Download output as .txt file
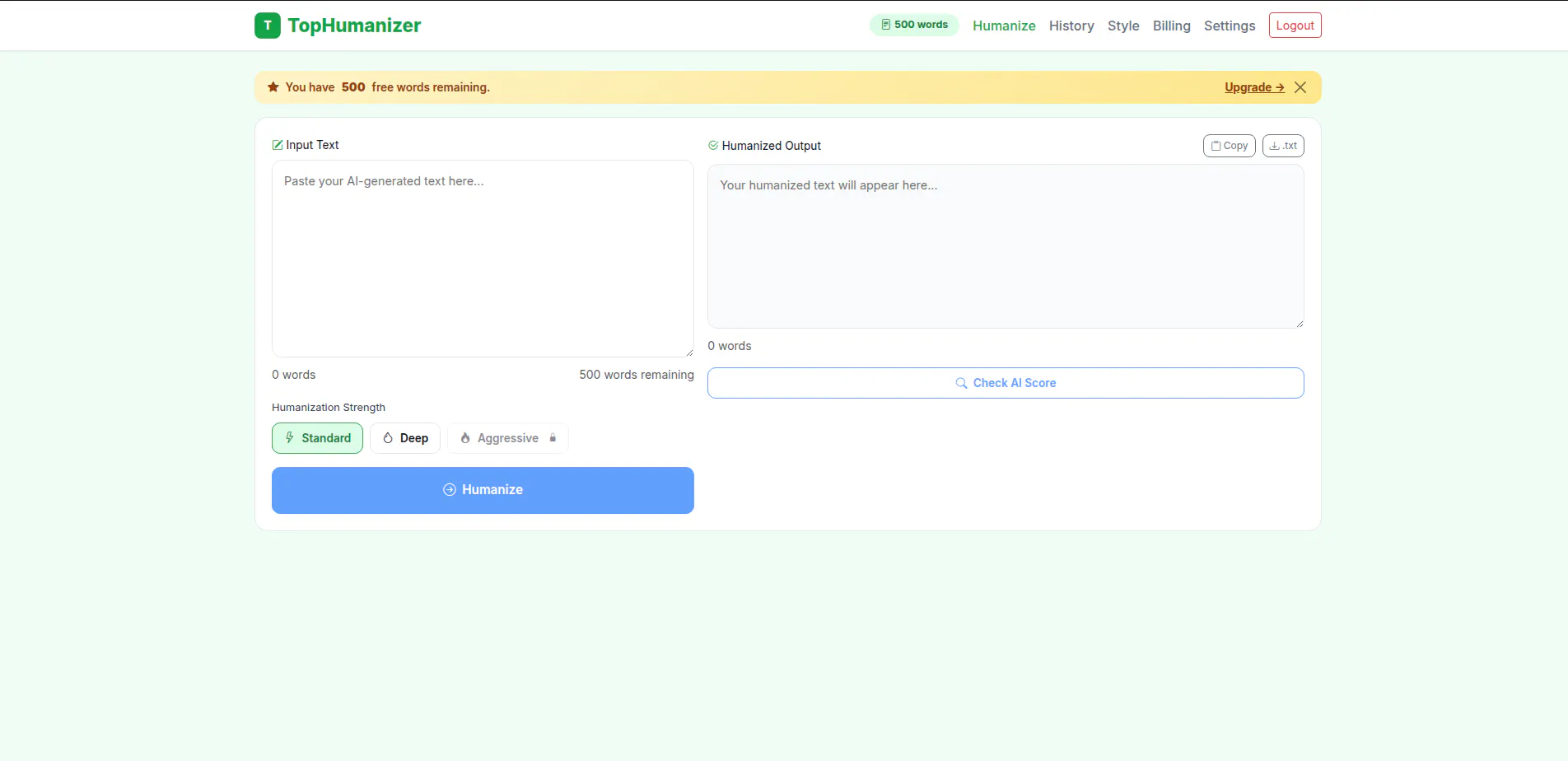This screenshot has width=1568, height=761. click(x=1283, y=146)
